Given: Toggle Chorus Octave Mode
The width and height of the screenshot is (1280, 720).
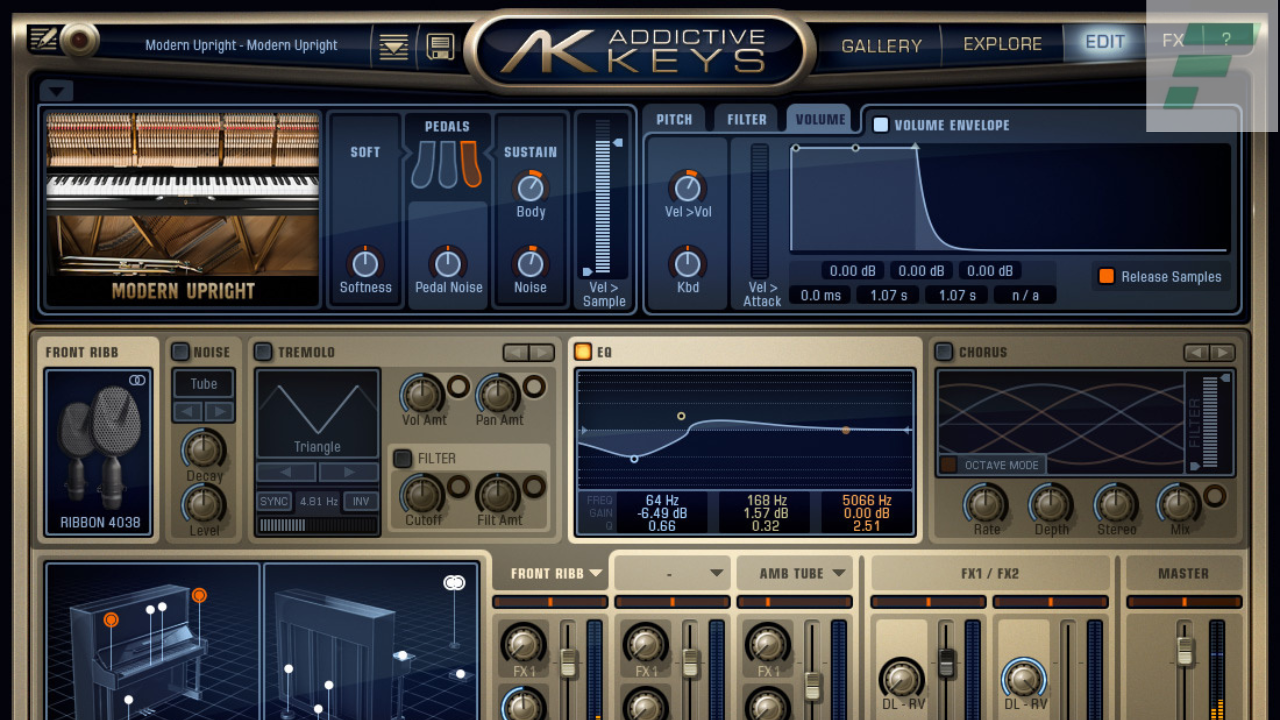Looking at the screenshot, I should pyautogui.click(x=993, y=465).
